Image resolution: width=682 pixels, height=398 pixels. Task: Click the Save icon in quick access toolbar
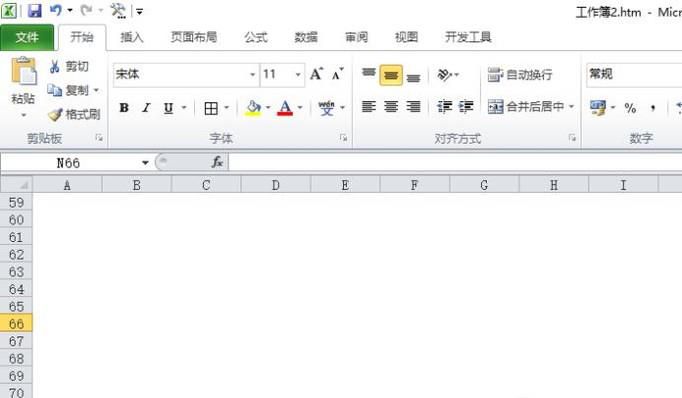tap(34, 10)
